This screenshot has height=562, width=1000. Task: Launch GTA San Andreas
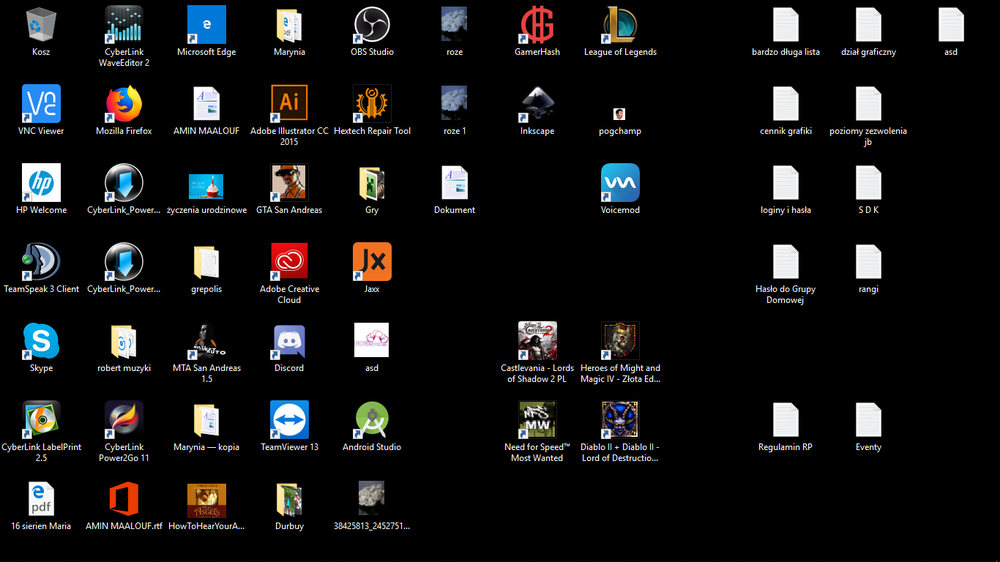[x=289, y=183]
